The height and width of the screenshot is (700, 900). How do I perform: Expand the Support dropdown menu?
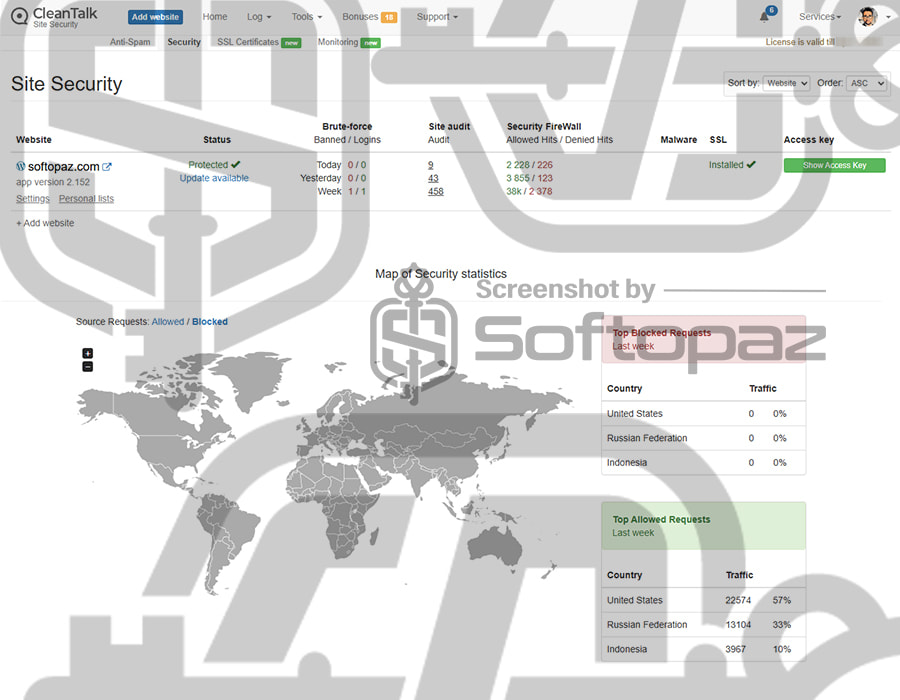(x=437, y=17)
